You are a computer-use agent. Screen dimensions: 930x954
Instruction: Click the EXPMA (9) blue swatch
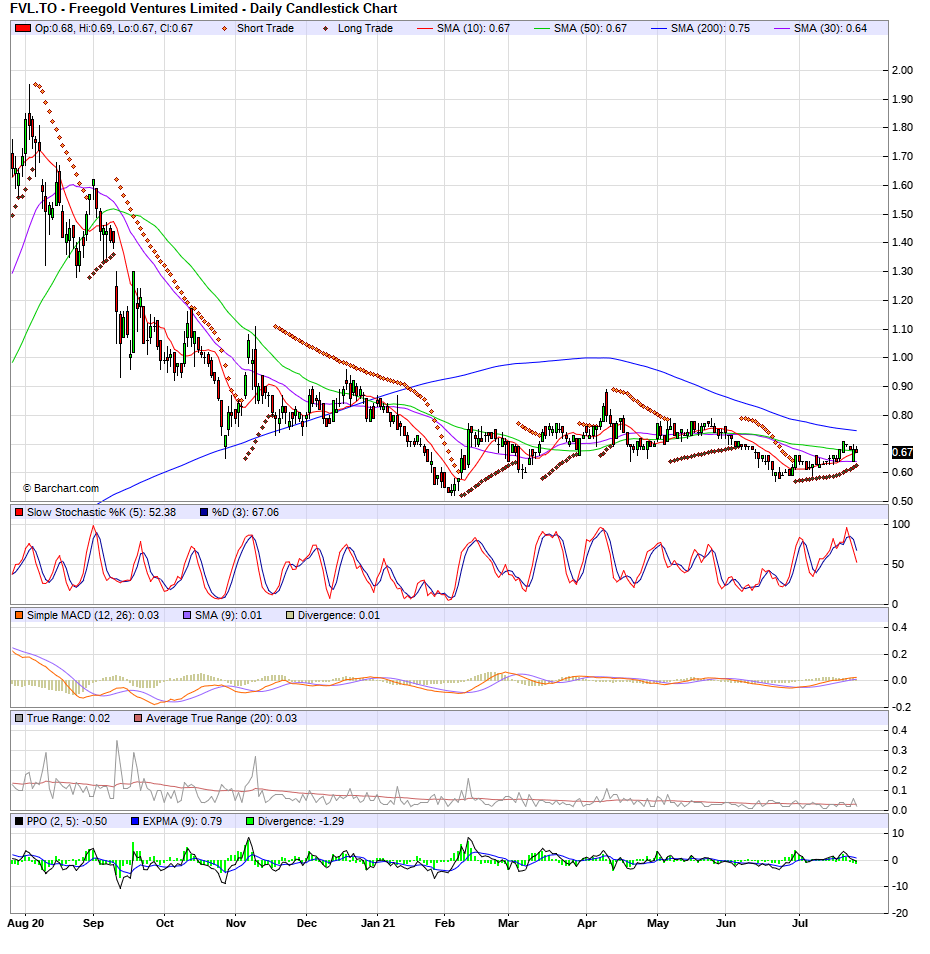[x=135, y=821]
